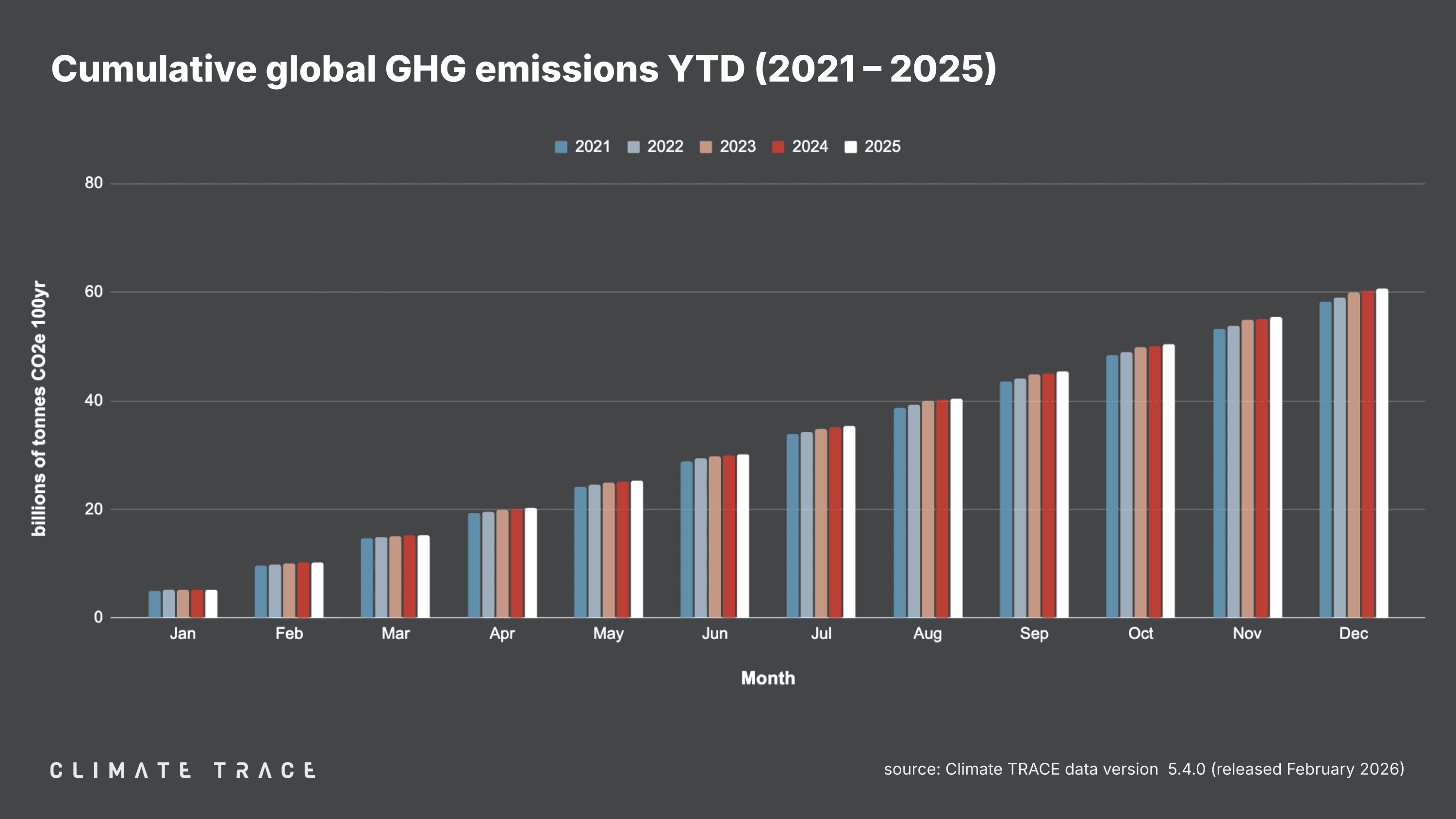This screenshot has width=1456, height=819.
Task: Click the gray 2022 bar for Sep
Action: pyautogui.click(x=1020, y=497)
